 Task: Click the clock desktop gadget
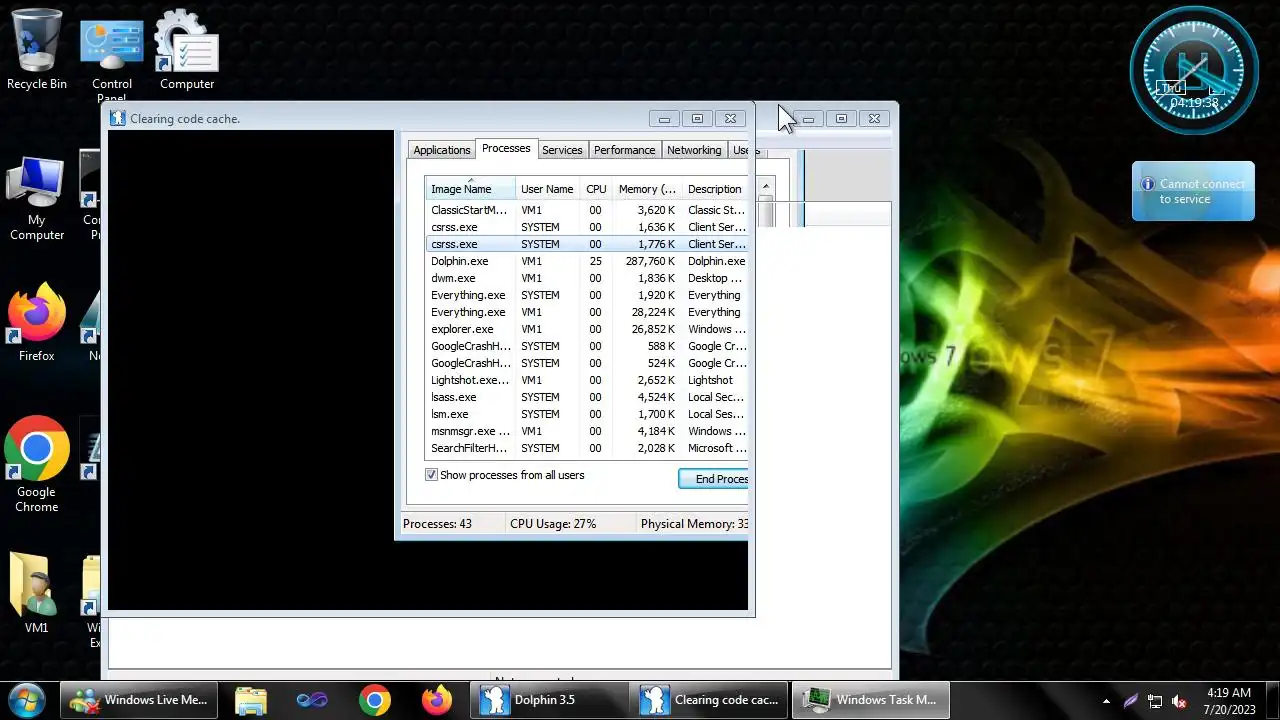click(1194, 70)
